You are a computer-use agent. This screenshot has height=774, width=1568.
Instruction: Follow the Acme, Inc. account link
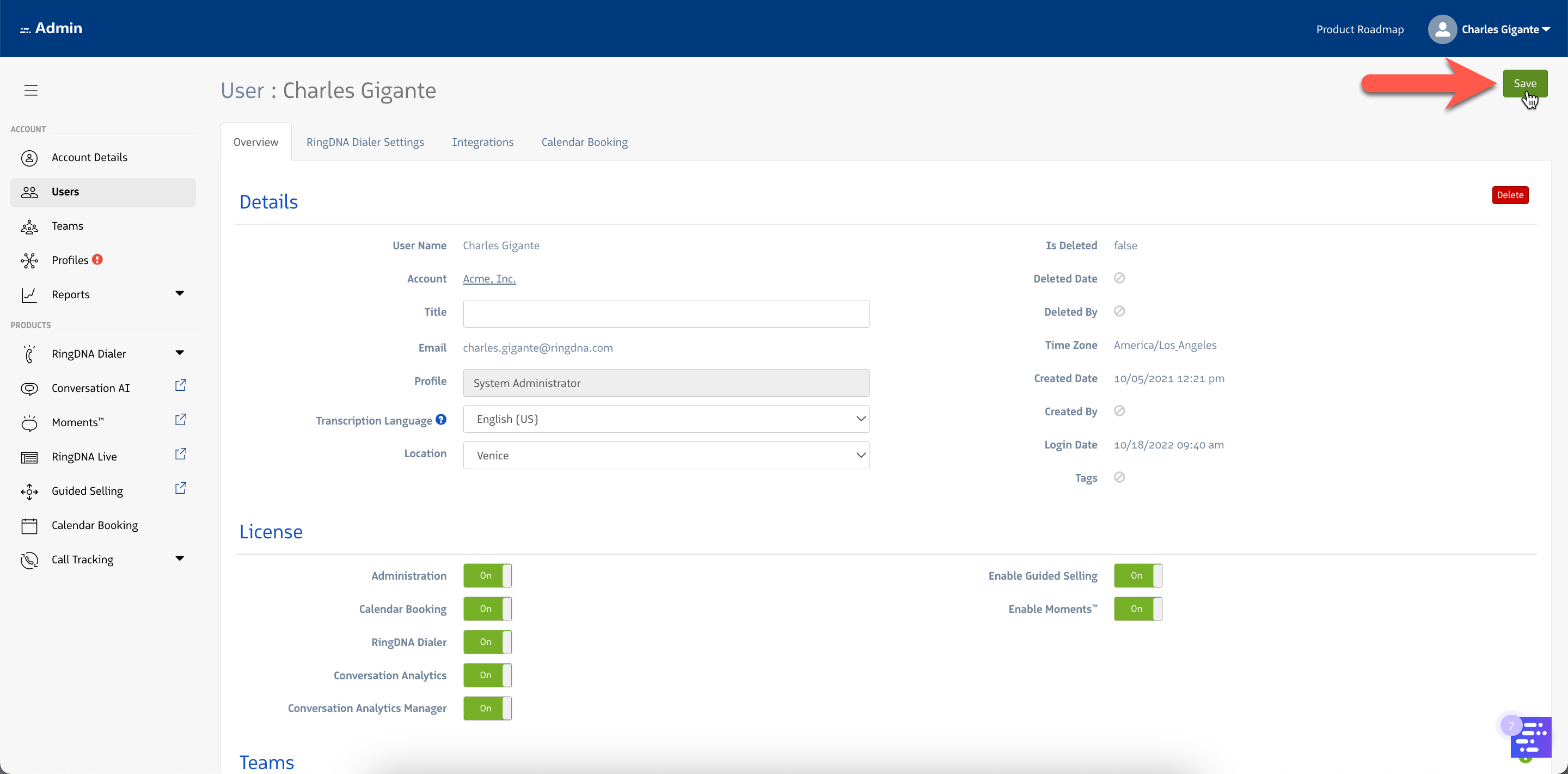[489, 279]
